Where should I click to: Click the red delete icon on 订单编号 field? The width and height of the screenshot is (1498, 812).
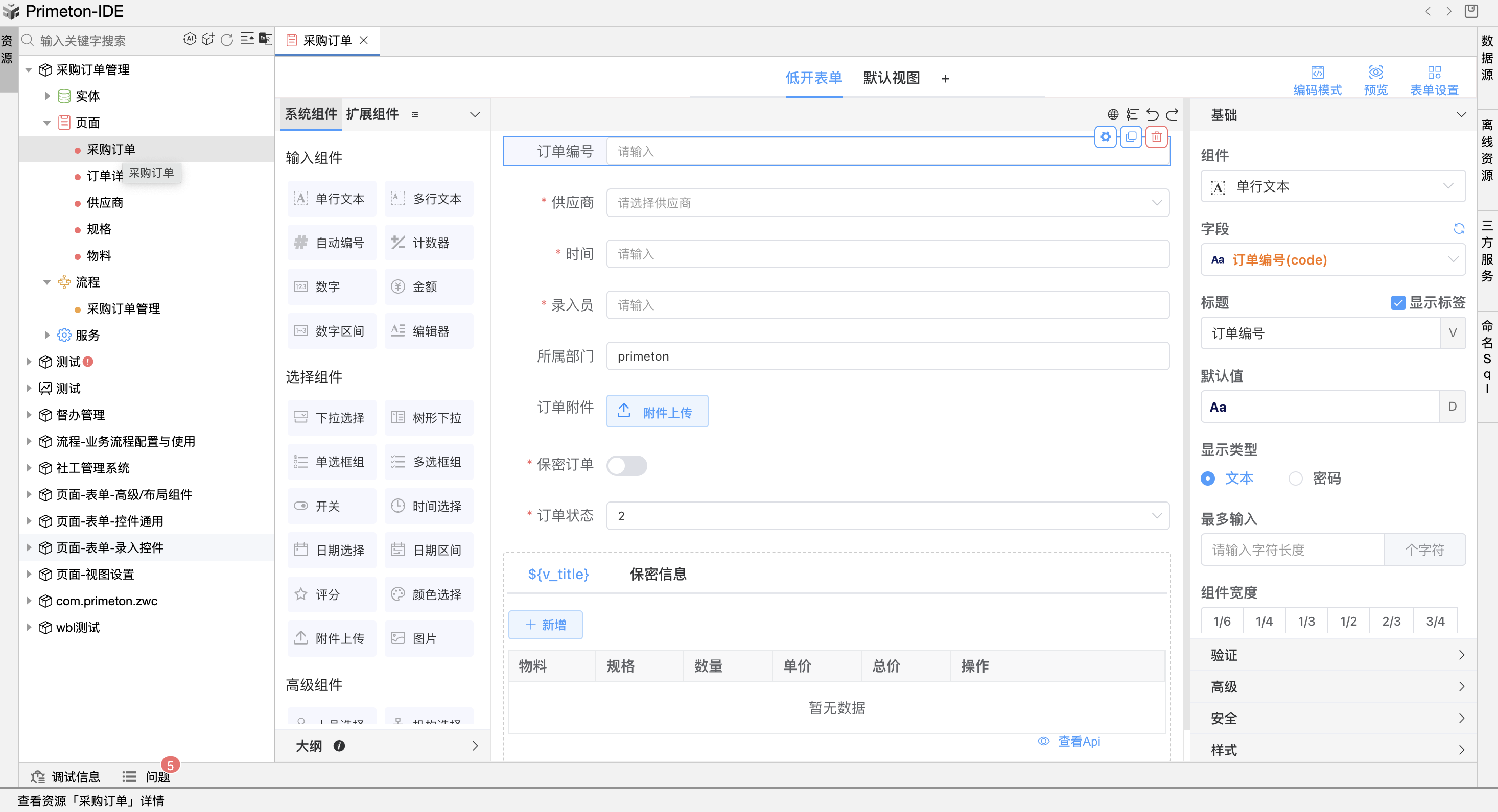(1156, 137)
